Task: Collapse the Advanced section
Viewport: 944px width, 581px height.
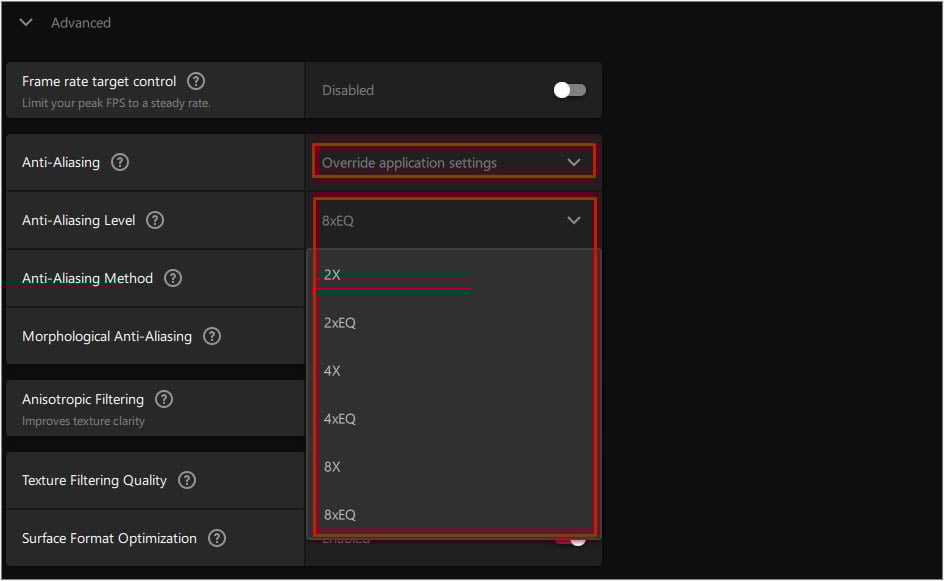Action: pyautogui.click(x=25, y=21)
